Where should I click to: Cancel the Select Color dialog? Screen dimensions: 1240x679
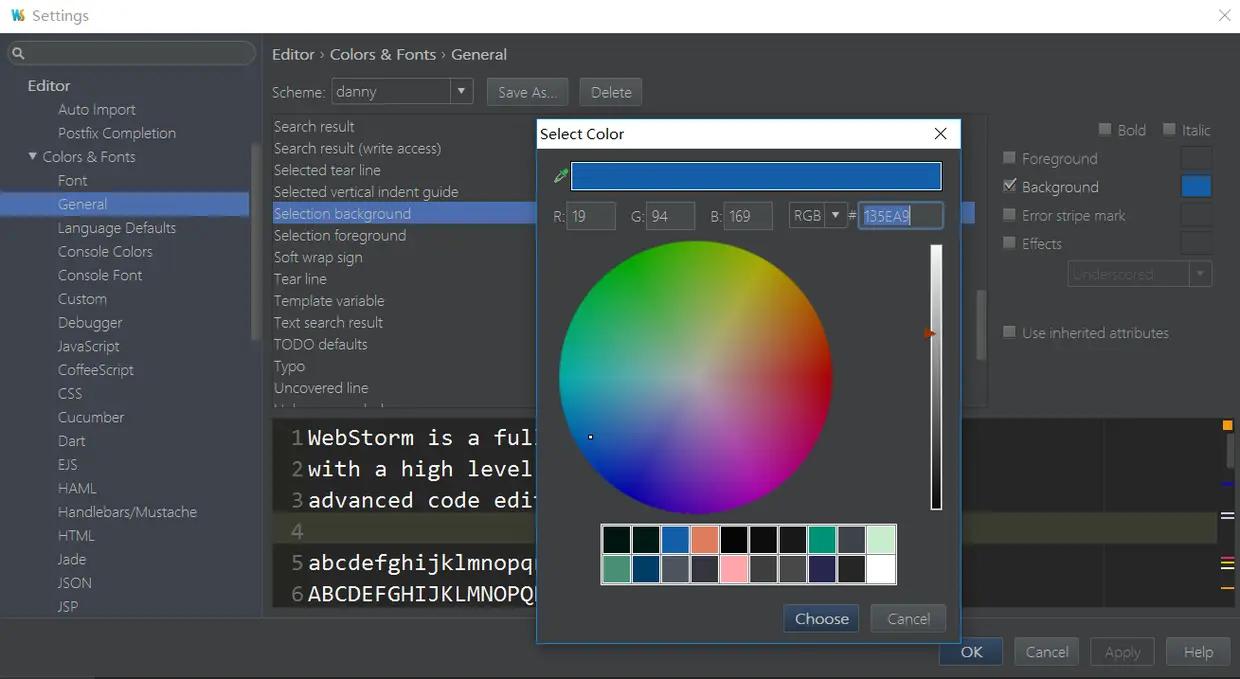[x=909, y=618]
